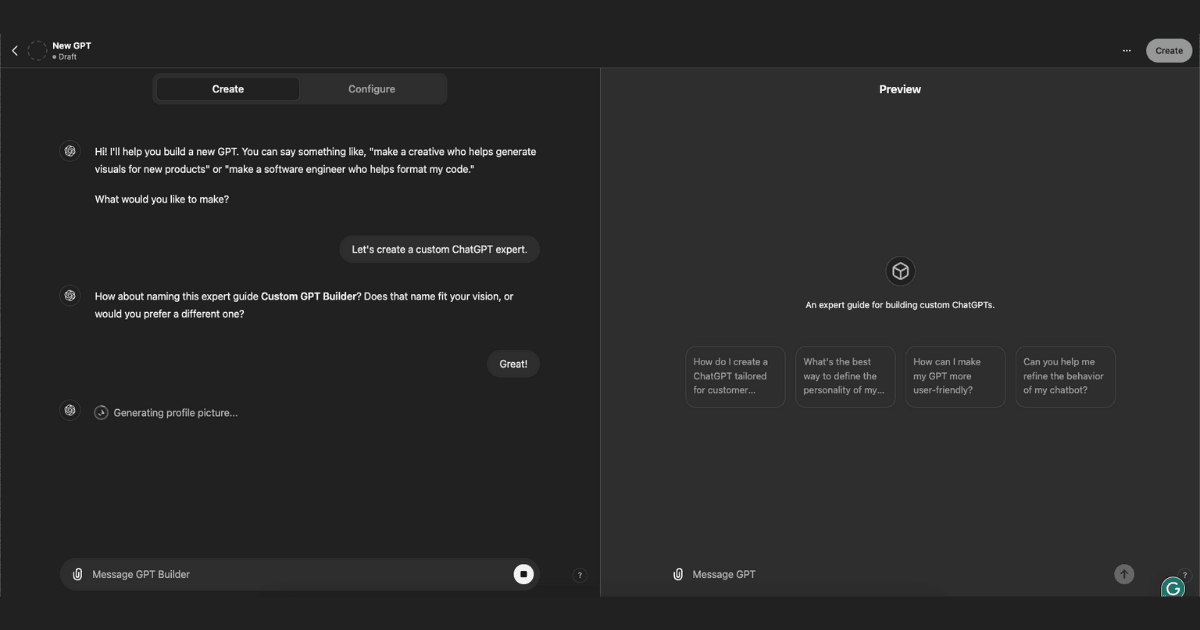The image size is (1200, 630).
Task: Click the Create button to publish the GPT
Action: pos(1168,50)
